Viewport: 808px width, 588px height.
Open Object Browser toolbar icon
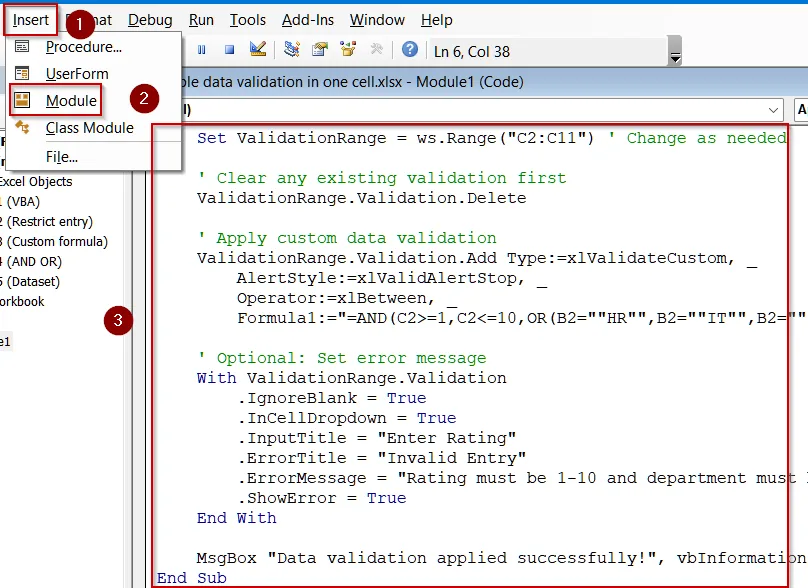(x=348, y=49)
